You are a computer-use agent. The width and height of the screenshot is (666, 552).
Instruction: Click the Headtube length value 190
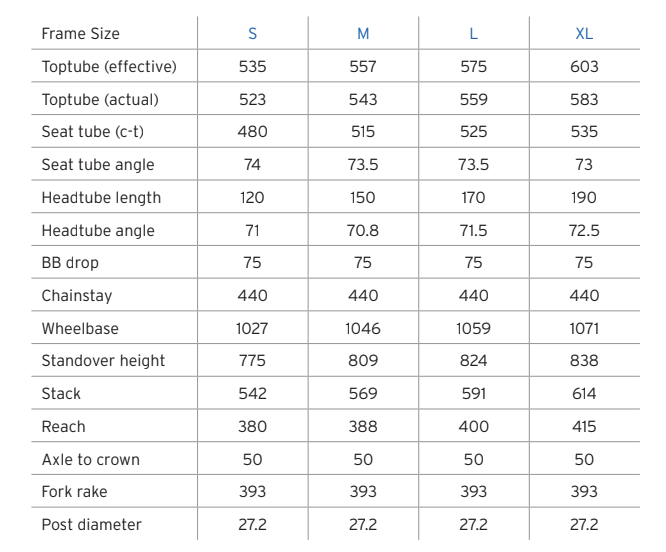click(x=584, y=198)
